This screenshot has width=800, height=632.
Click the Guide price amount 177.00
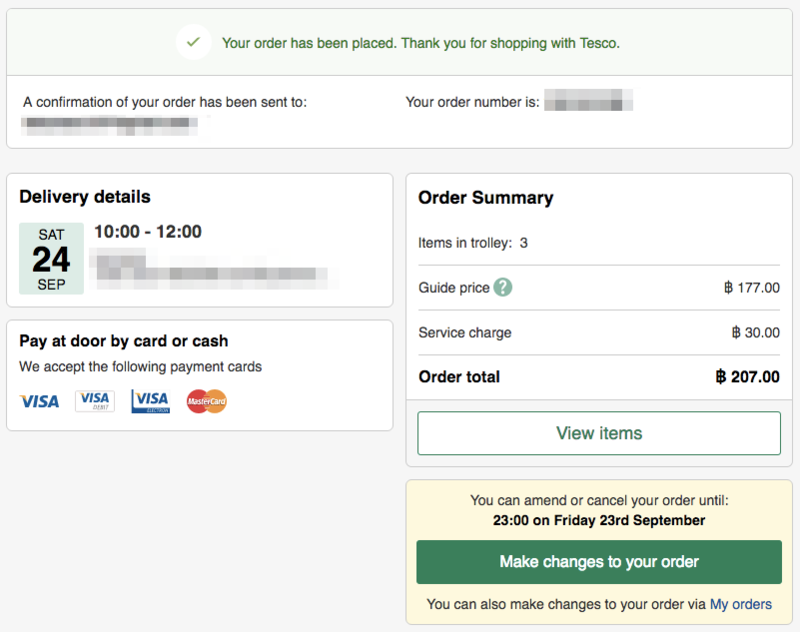(752, 288)
